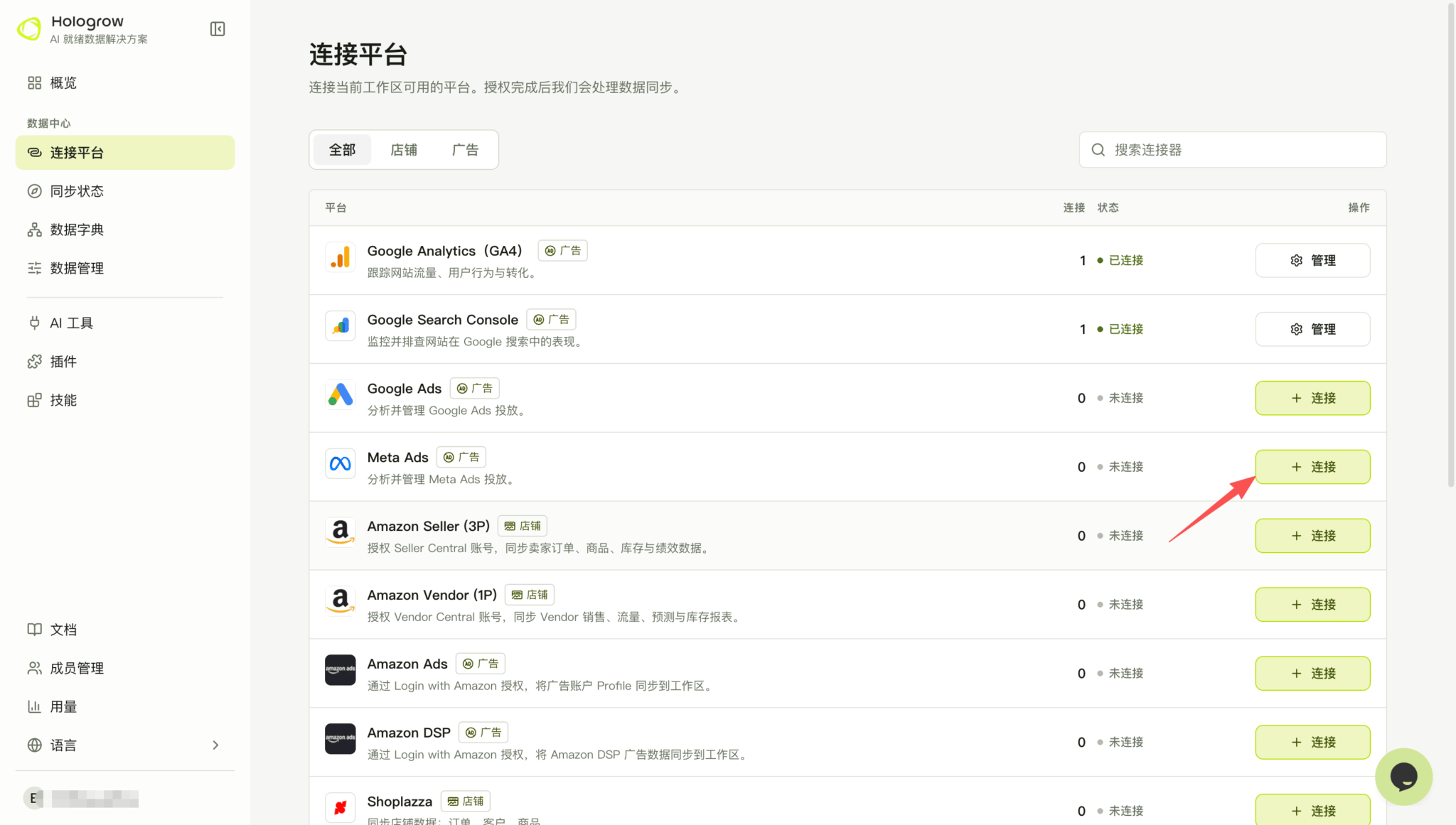Click the 插件 puzzle icon
The width and height of the screenshot is (1456, 825).
[x=34, y=362]
